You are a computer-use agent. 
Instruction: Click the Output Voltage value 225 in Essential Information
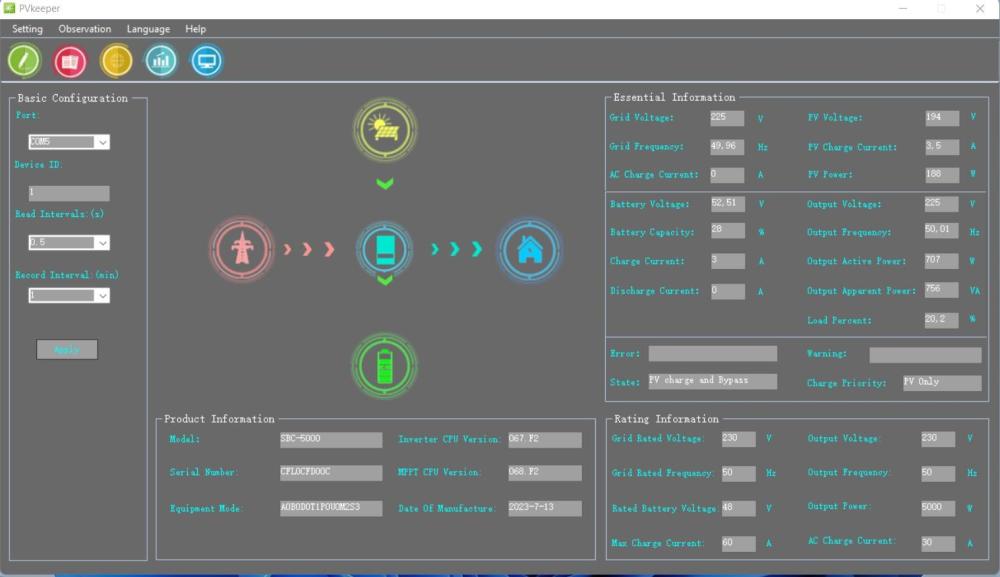(x=941, y=204)
